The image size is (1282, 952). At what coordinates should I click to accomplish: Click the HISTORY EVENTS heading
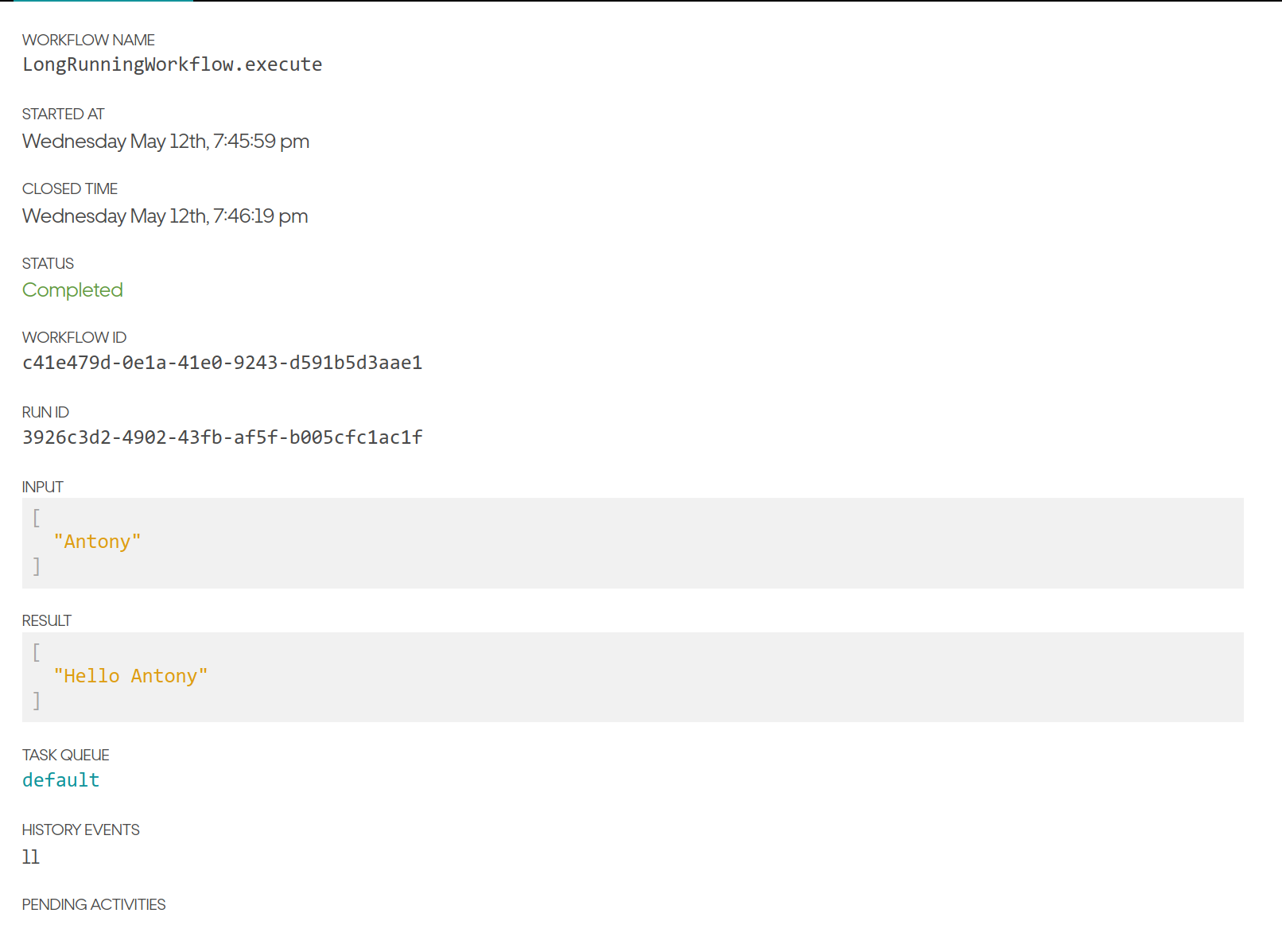click(x=80, y=829)
